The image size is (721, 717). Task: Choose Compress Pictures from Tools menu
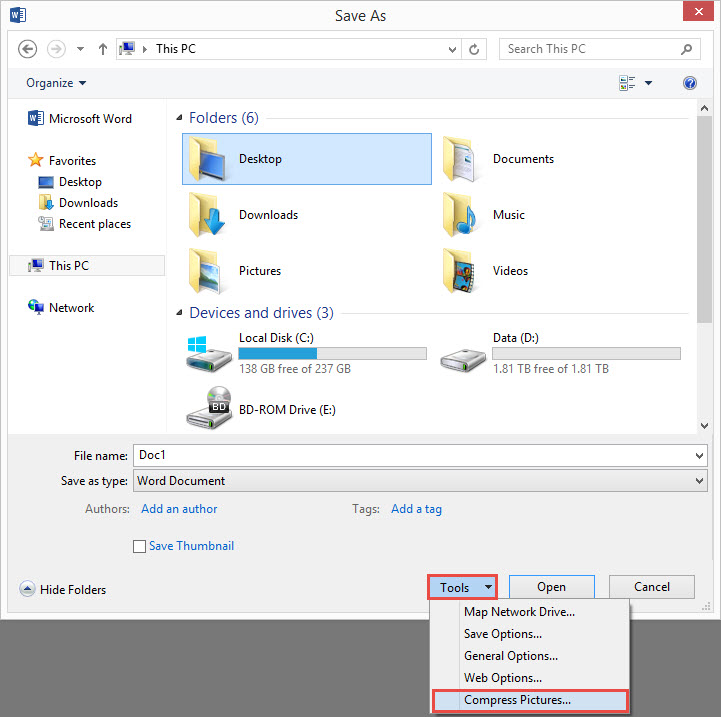517,700
